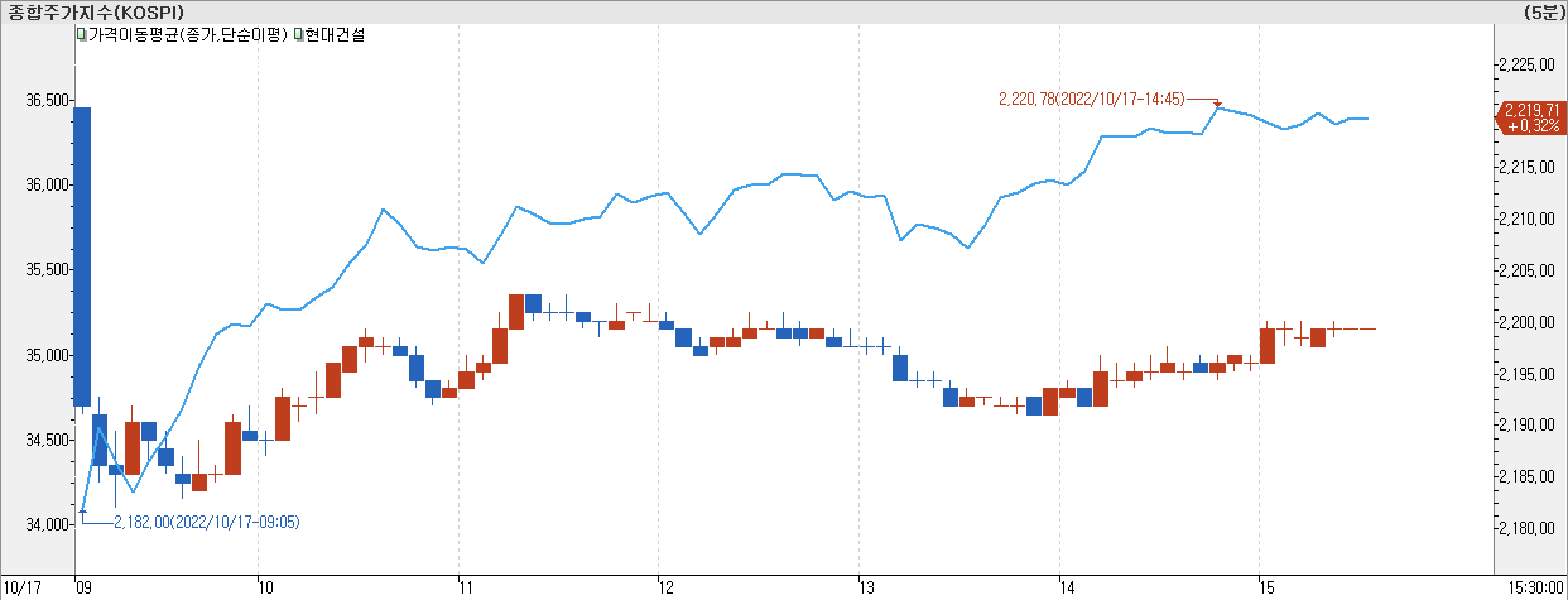This screenshot has width=1568, height=600.
Task: Click the 15 hour time-axis label
Action: click(x=1268, y=589)
